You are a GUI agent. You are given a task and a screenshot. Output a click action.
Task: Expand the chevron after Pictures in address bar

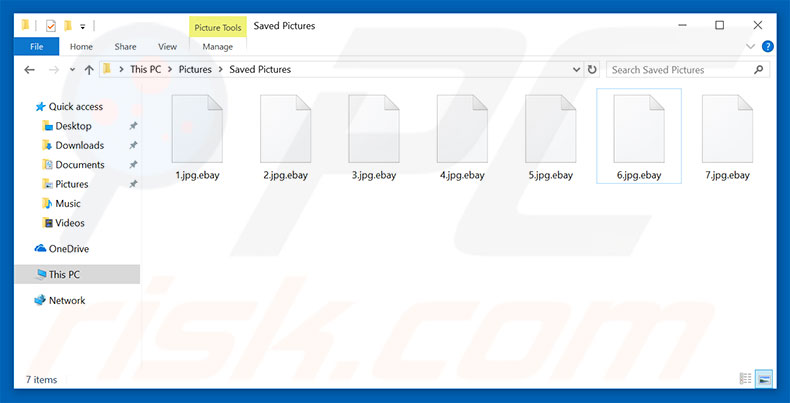coord(220,70)
